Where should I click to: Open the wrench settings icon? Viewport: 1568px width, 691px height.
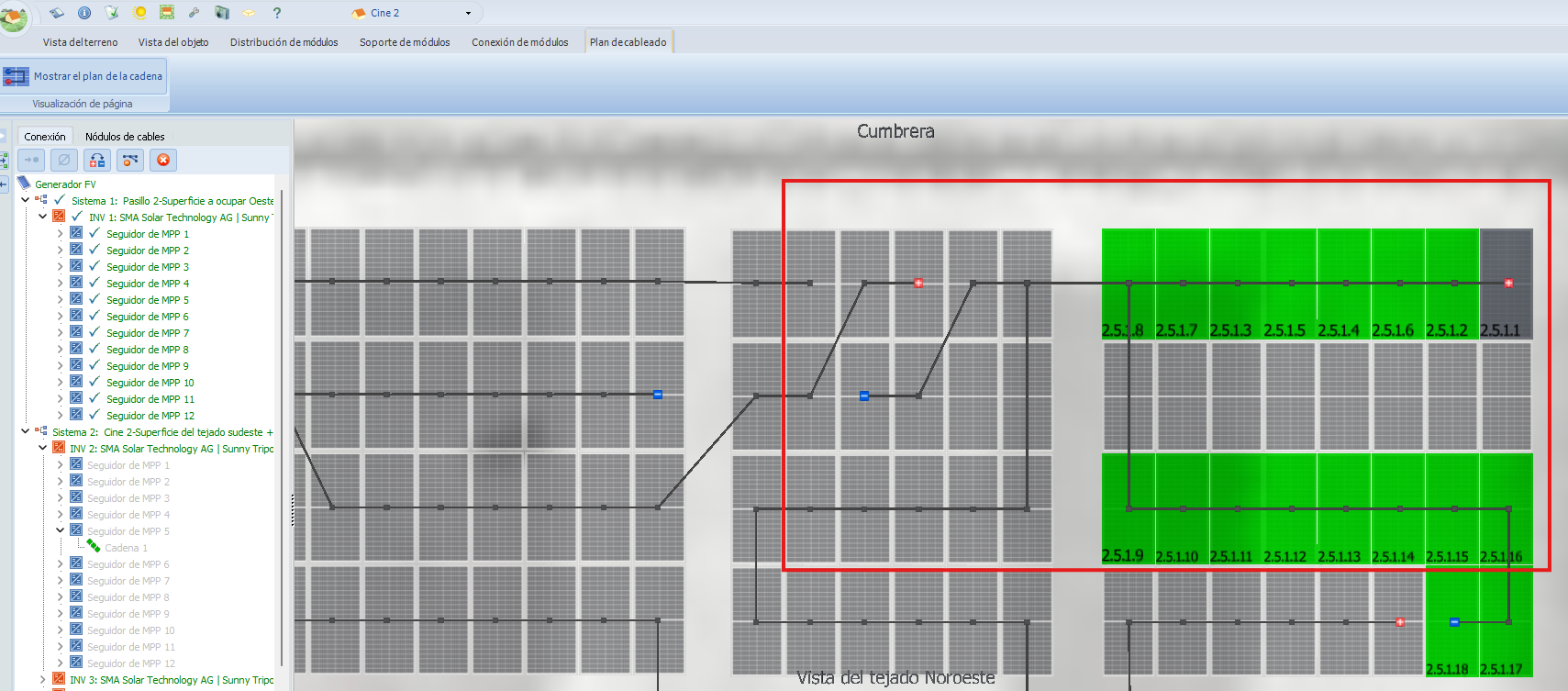tap(194, 13)
